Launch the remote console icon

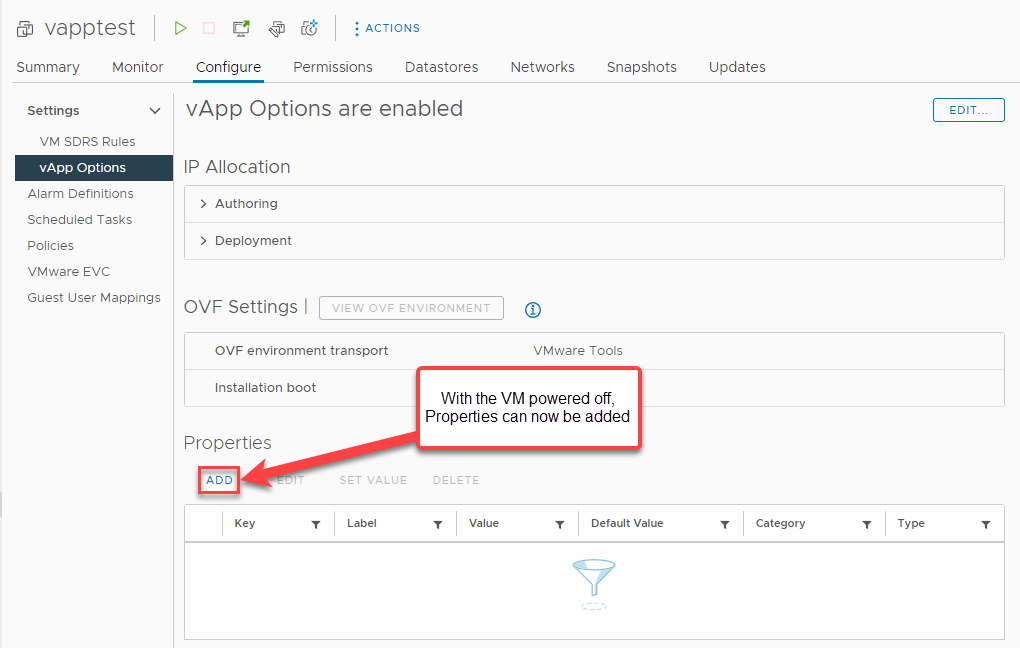(x=241, y=28)
